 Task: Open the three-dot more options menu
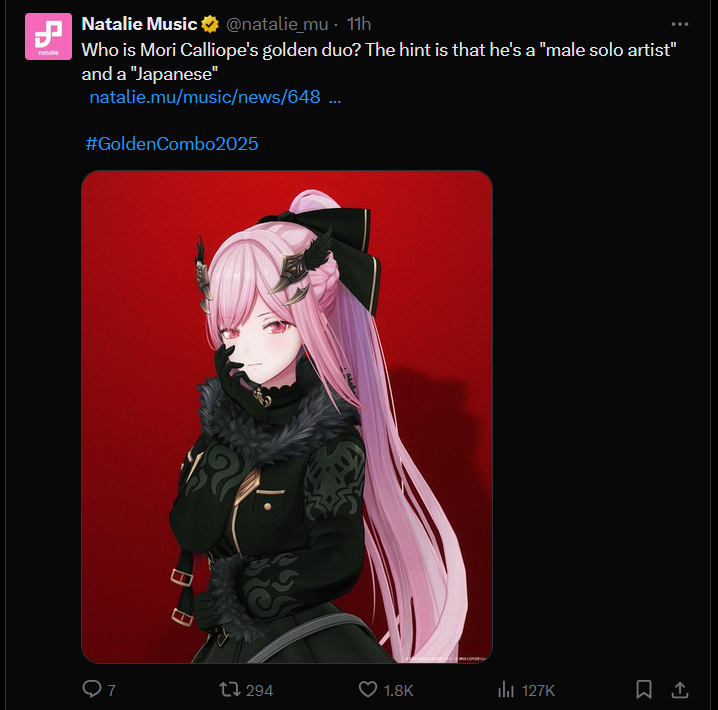680,24
